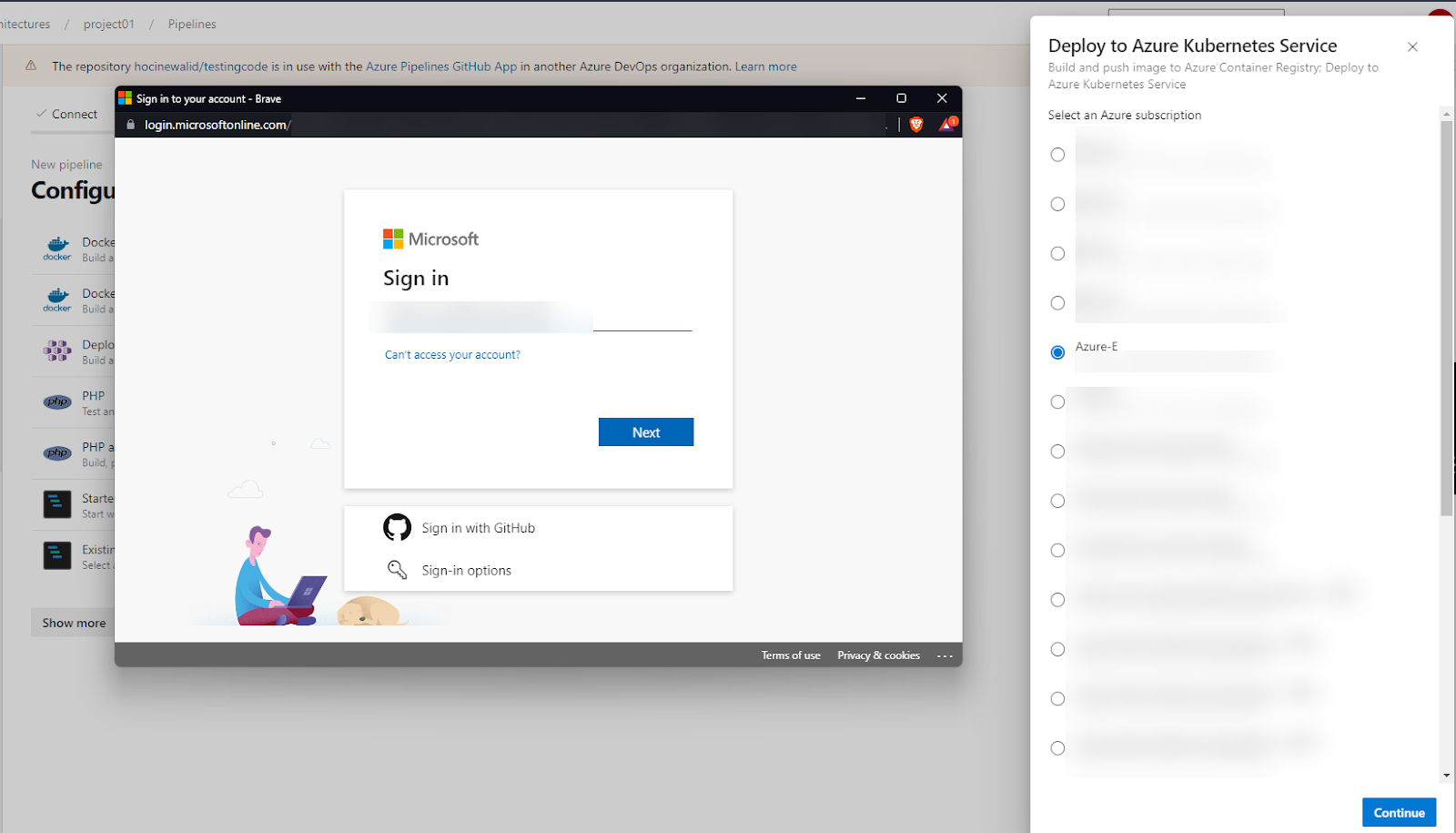Click the first Docker whale icon in pipeline list
The width and height of the screenshot is (1456, 833).
pyautogui.click(x=57, y=249)
